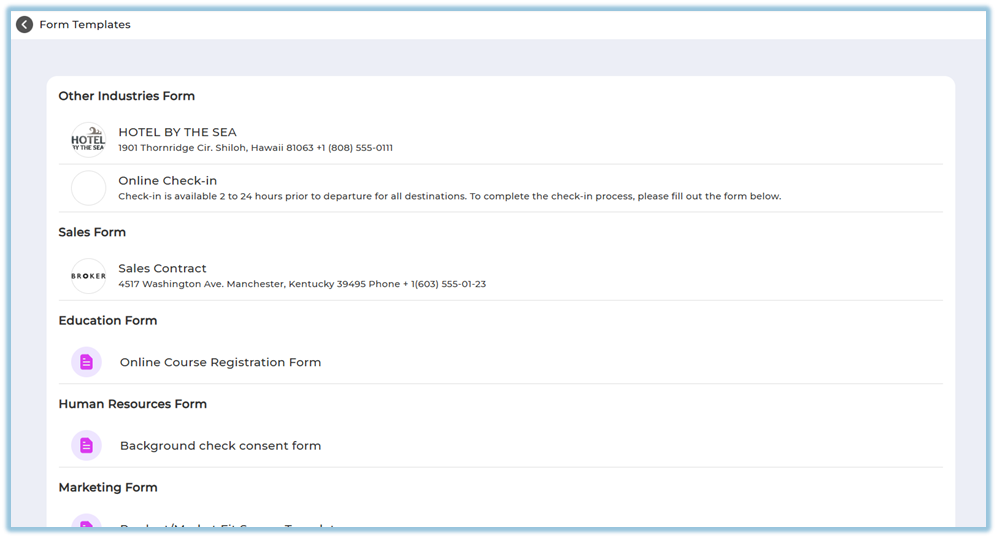997x538 pixels.
Task: Open the Online Check-in form template
Action: coord(167,181)
